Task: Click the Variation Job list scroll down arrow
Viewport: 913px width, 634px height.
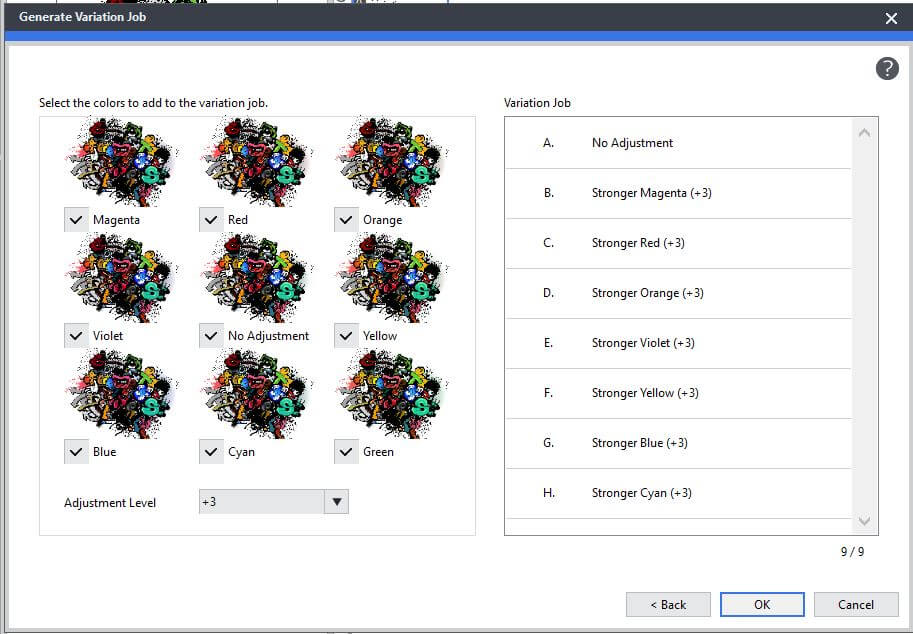Action: click(x=864, y=520)
